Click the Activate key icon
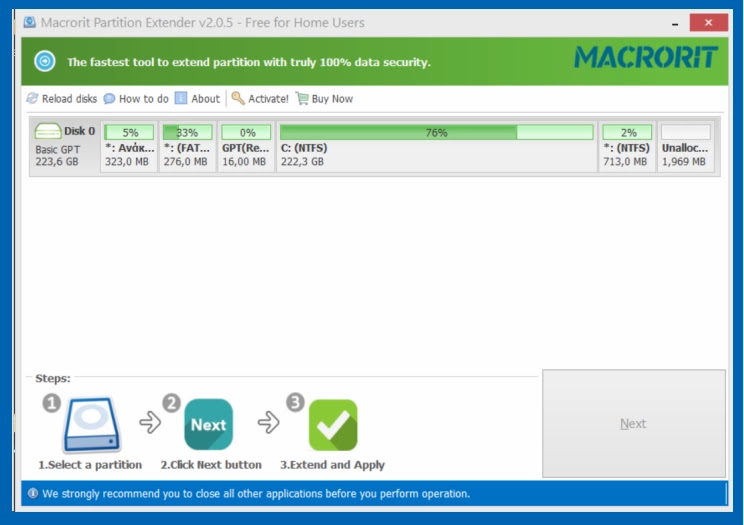 click(238, 98)
